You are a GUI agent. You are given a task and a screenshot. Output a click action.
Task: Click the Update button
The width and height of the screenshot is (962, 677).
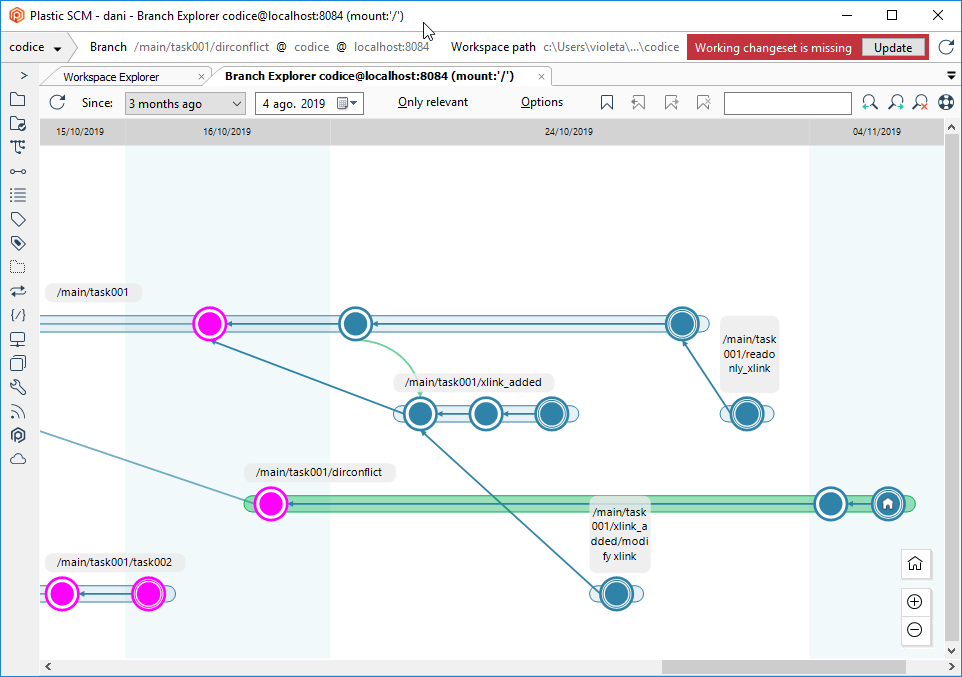point(893,47)
